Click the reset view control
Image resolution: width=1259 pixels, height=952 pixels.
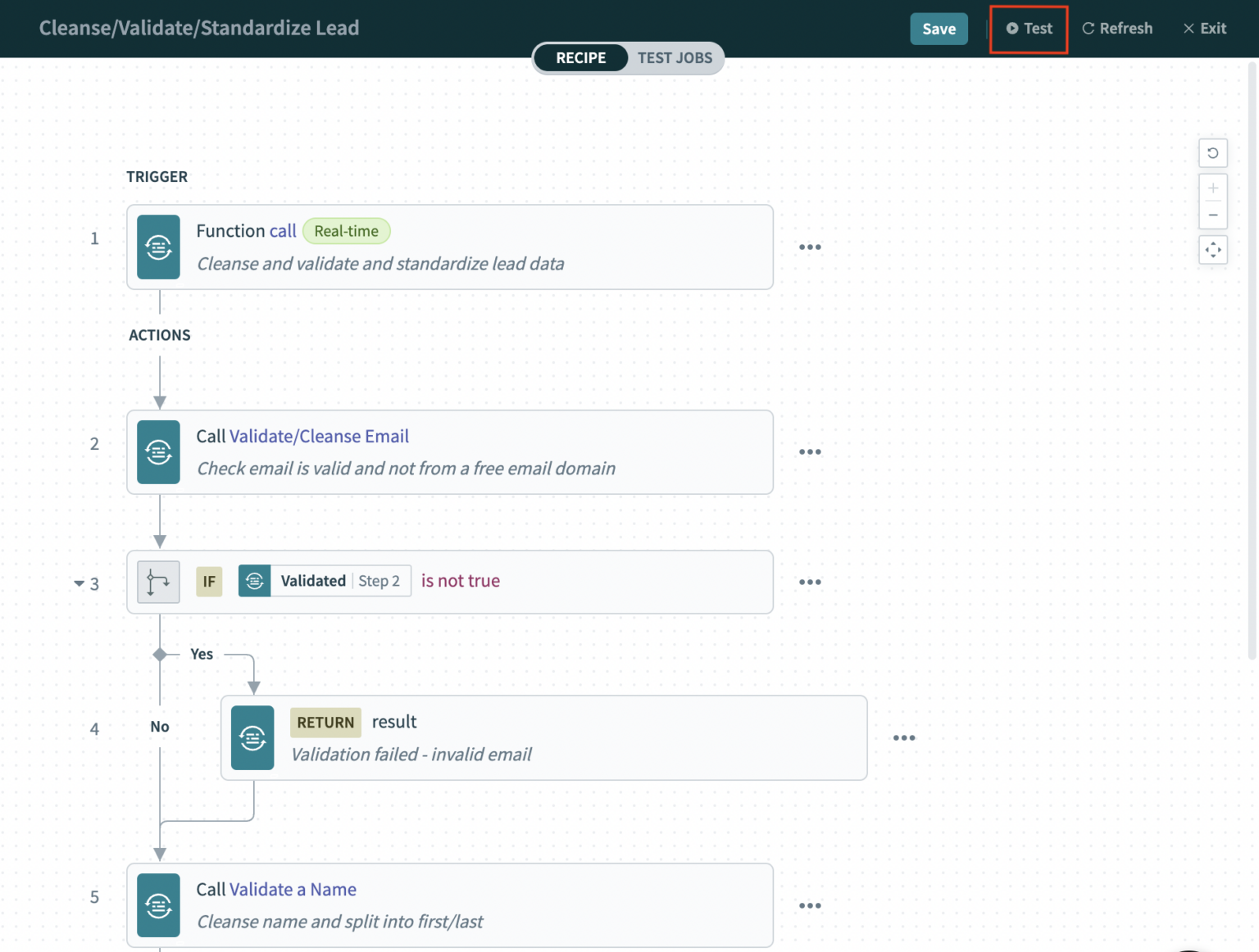pos(1213,153)
